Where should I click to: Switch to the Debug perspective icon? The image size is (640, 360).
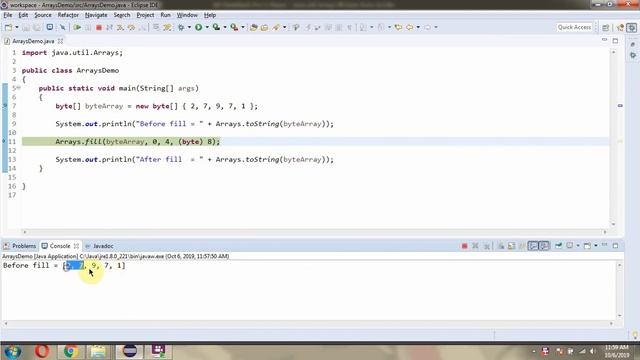click(631, 27)
